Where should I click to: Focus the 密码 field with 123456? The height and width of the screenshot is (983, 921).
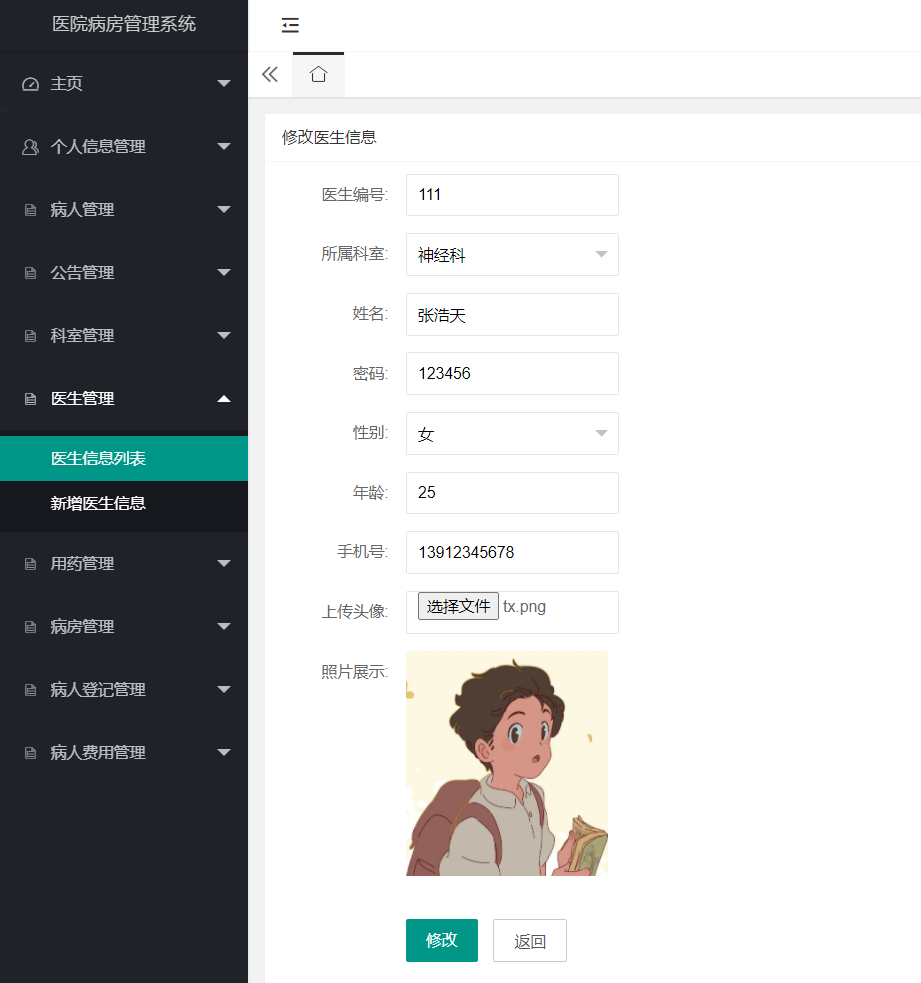click(512, 374)
